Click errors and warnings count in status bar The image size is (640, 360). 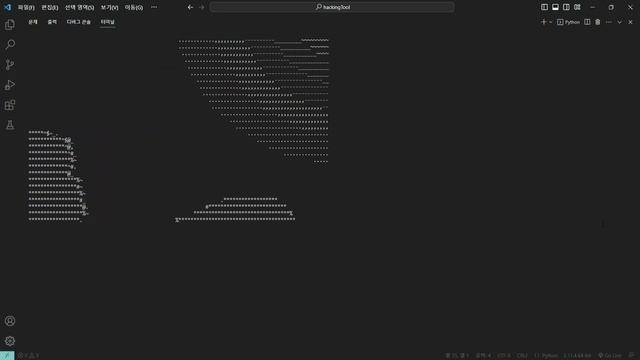[x=29, y=356]
